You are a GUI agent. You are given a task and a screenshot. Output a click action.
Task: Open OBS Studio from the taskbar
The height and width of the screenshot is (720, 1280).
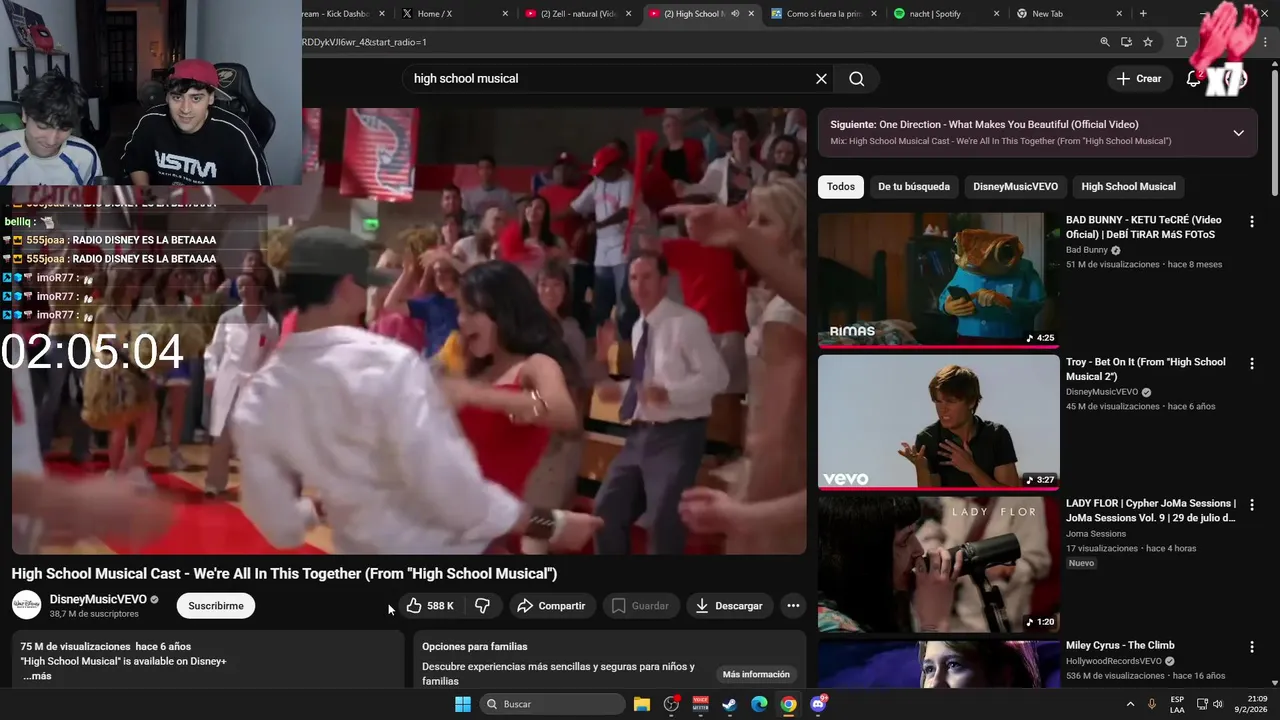click(671, 704)
